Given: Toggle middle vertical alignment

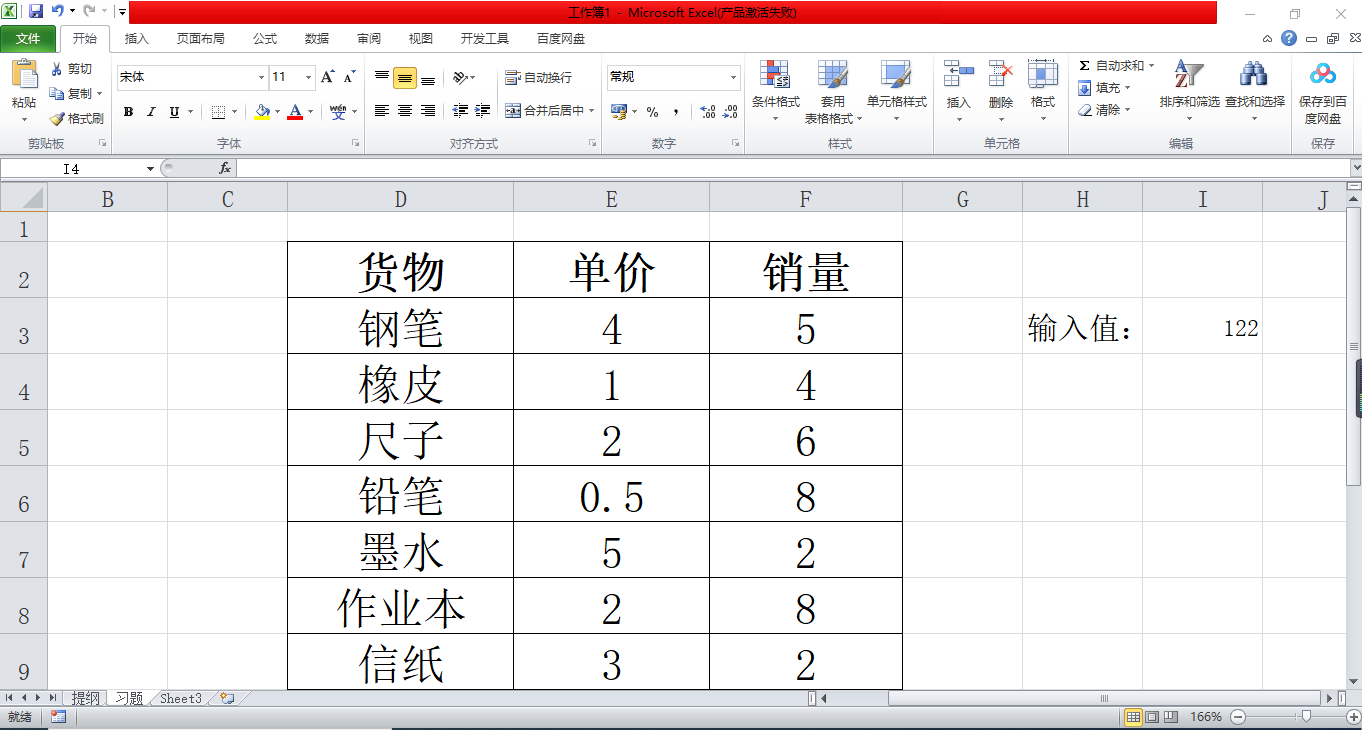Looking at the screenshot, I should (x=405, y=77).
